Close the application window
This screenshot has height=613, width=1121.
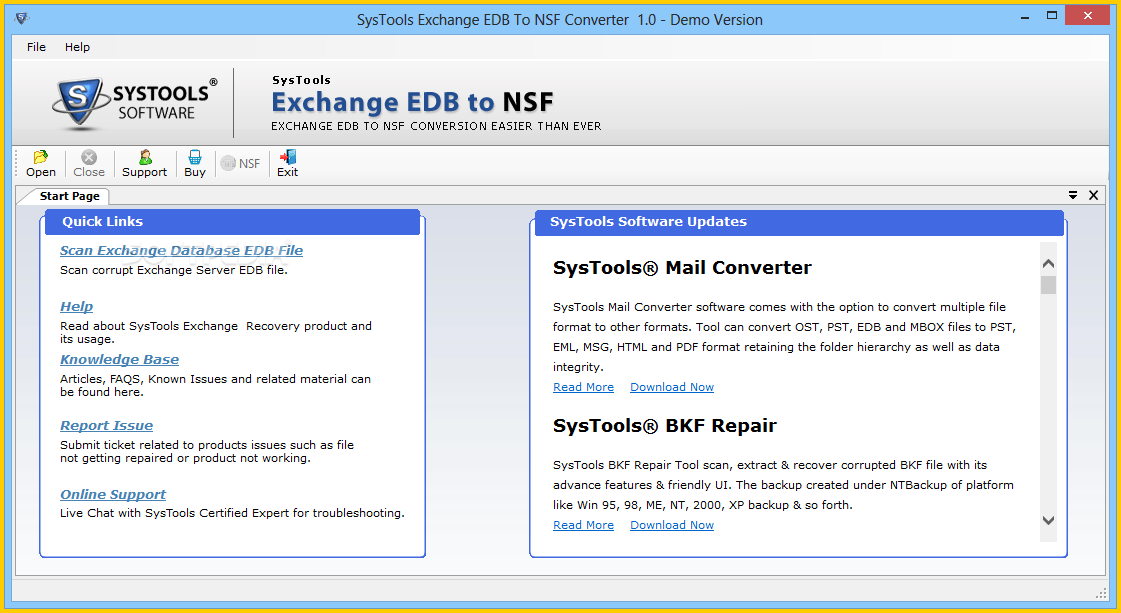point(1088,16)
